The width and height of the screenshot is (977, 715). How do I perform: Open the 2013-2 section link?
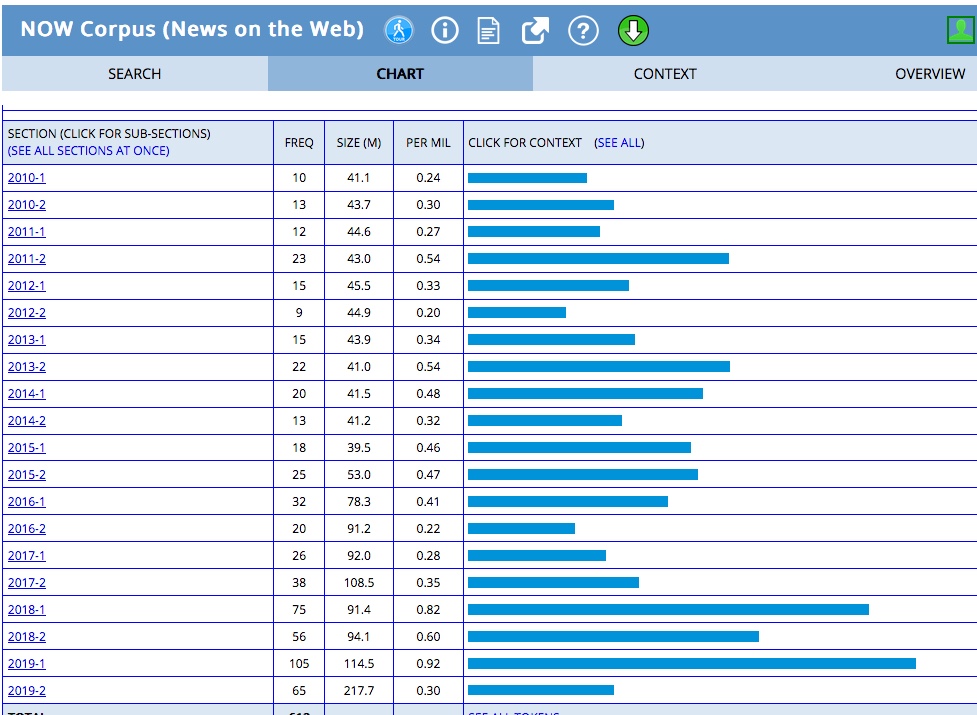tap(26, 367)
